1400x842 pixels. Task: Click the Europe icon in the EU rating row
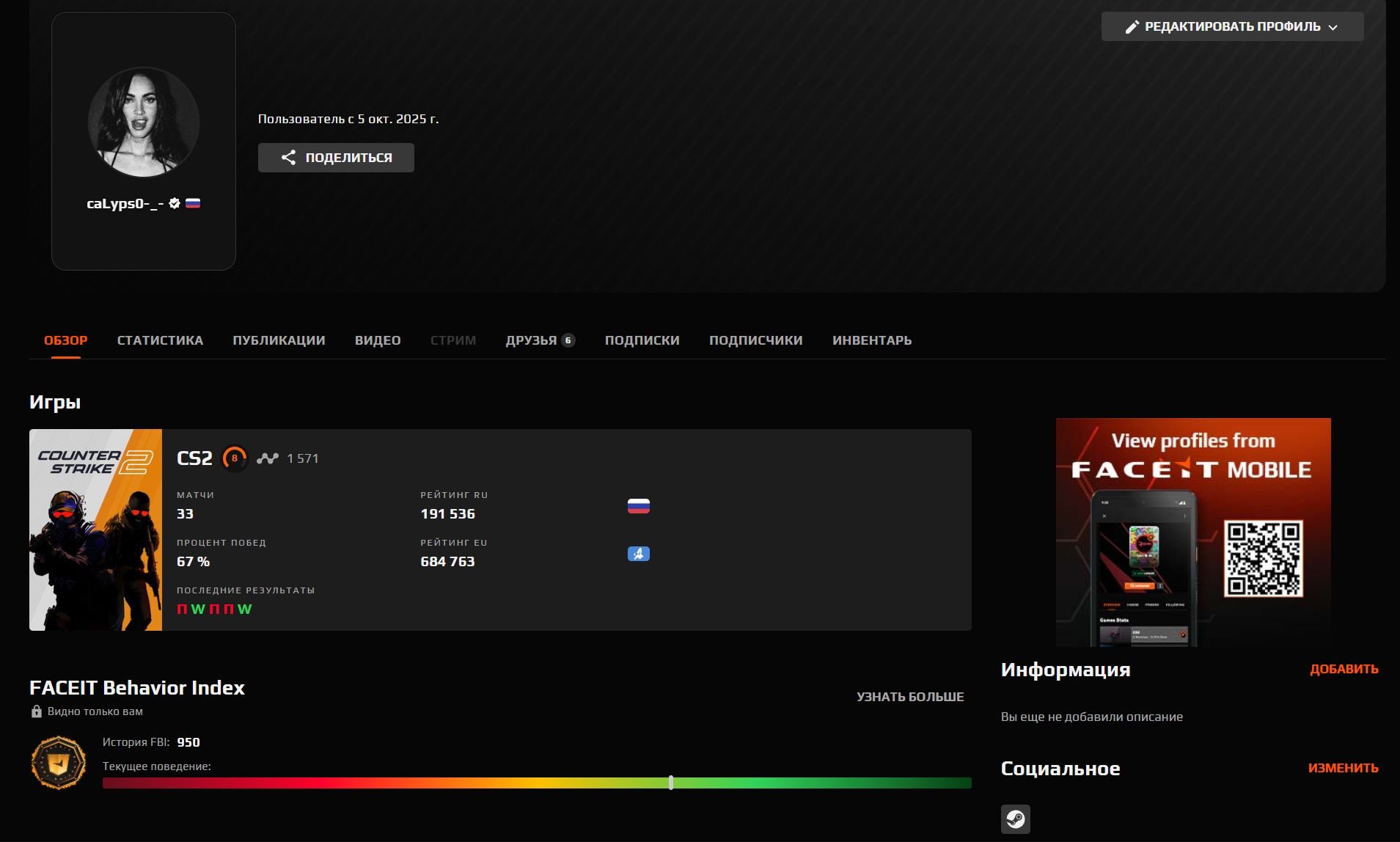point(638,554)
